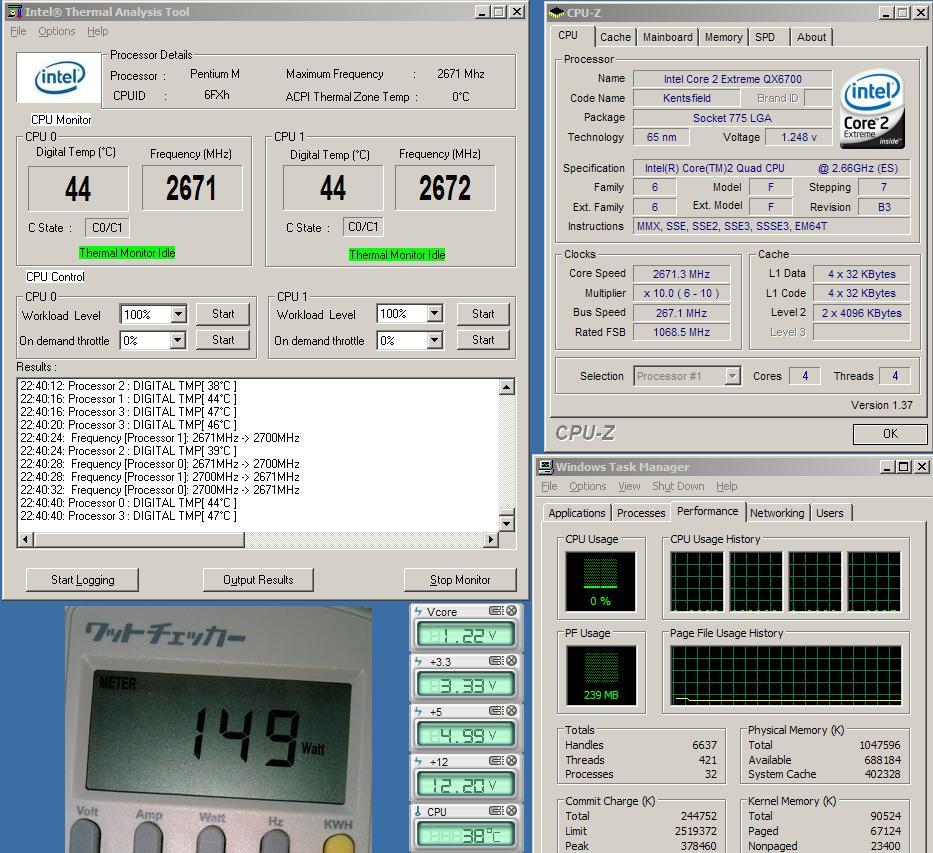The height and width of the screenshot is (853, 933).
Task: Select the result row '22:40:12: Processor 2 : DIGITAL TMP[ 38°C ]'
Action: 129,385
